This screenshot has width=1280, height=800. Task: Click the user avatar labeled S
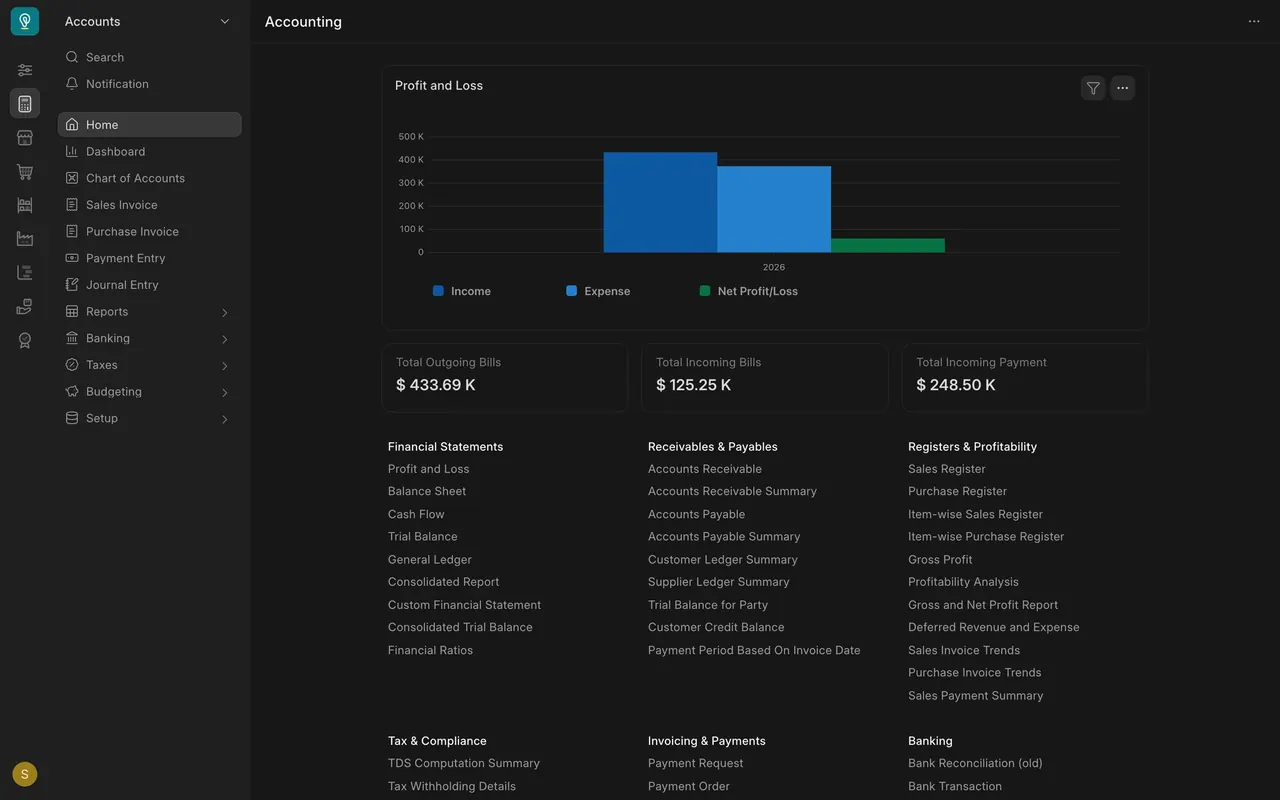[25, 774]
